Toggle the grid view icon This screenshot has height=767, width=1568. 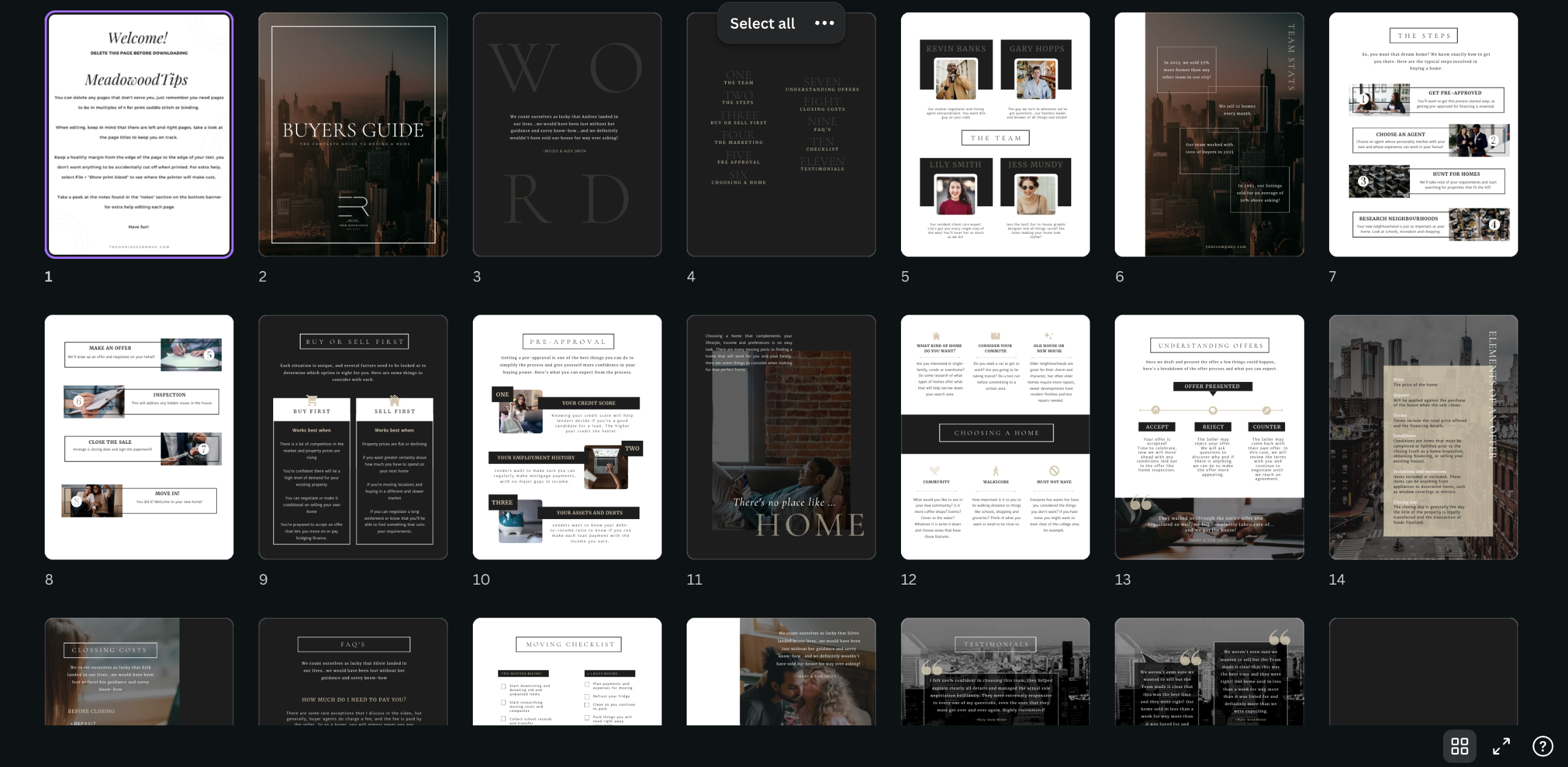(1460, 746)
